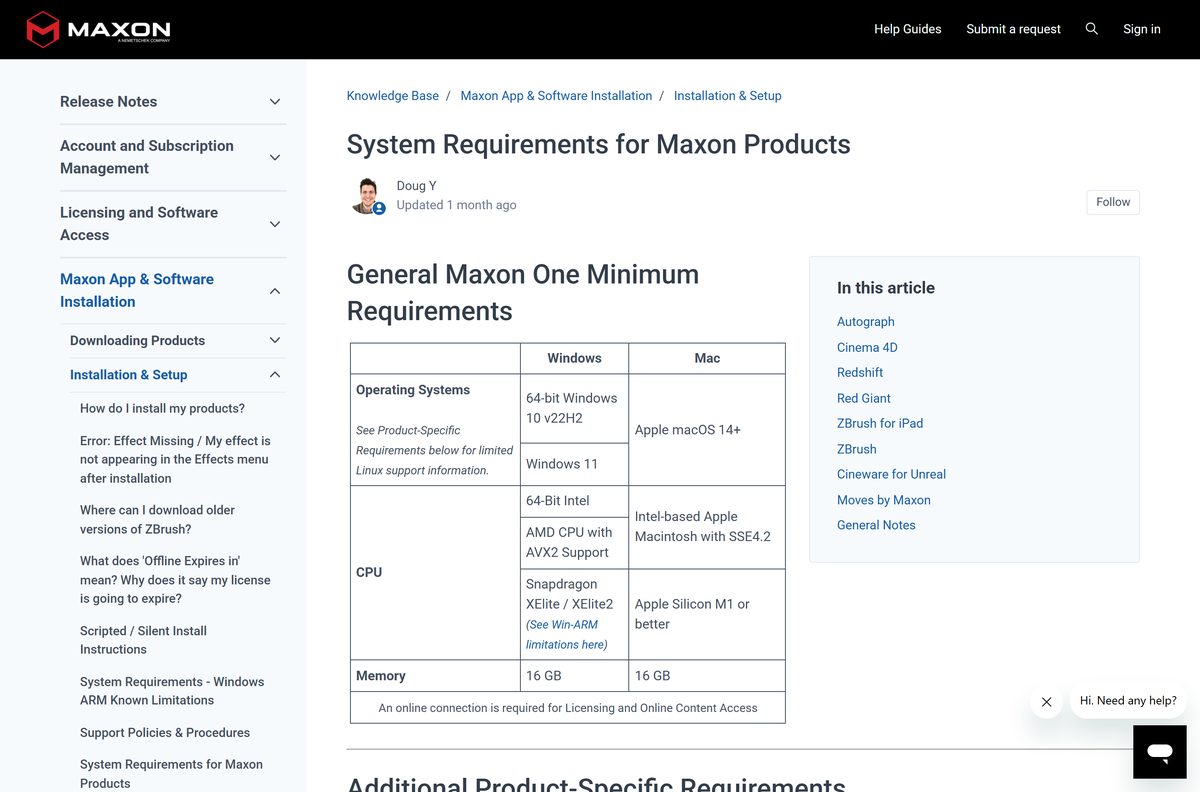Click 'General Maxon One Minimum Requirements' heading

pyautogui.click(x=523, y=293)
